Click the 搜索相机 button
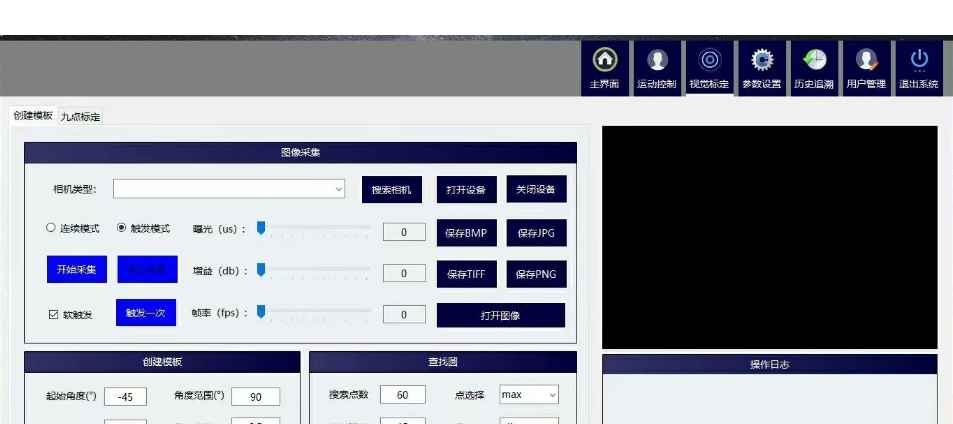Screen dimensions: 953x424 (x=391, y=190)
